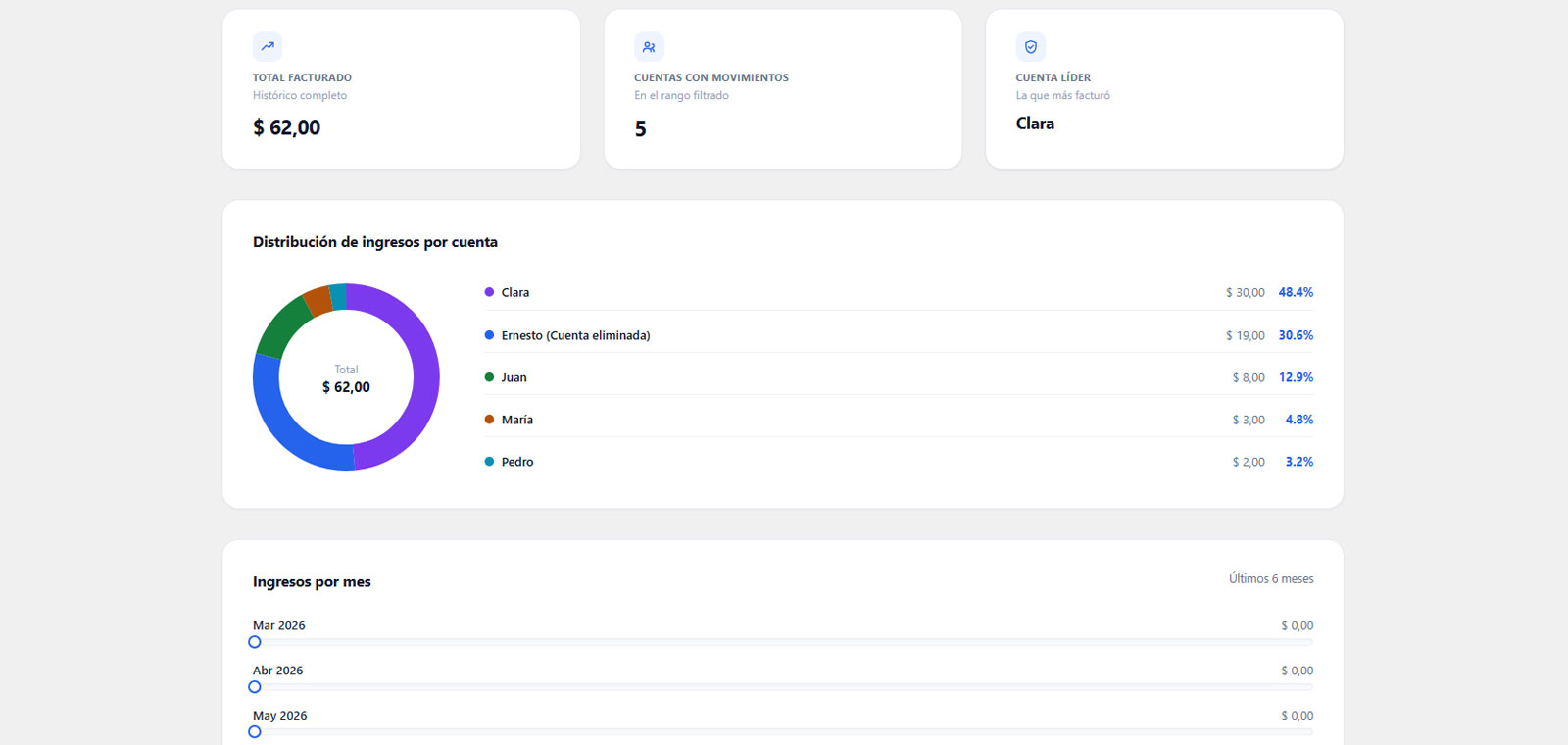Click the La que más facturó subtitle
This screenshot has height=745, width=1568.
pyautogui.click(x=1063, y=95)
